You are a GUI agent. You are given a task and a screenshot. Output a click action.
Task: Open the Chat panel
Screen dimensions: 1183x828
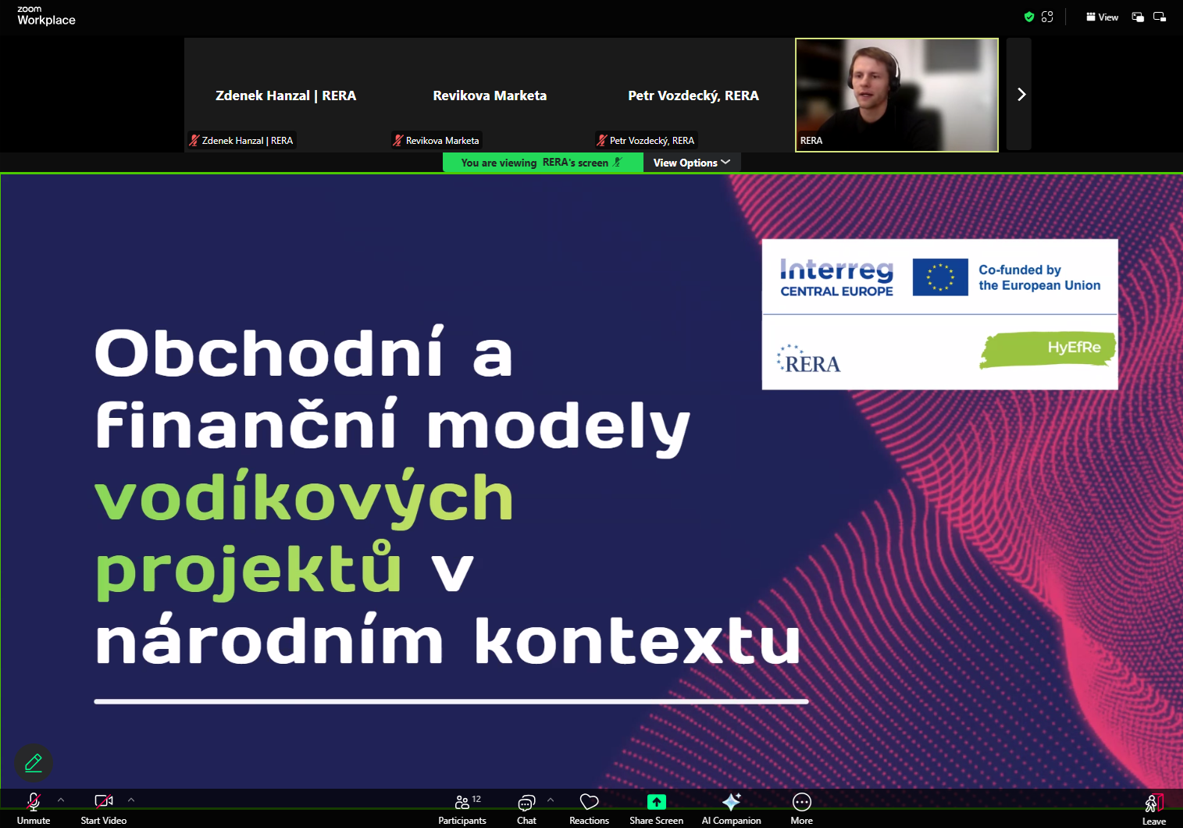(x=526, y=807)
